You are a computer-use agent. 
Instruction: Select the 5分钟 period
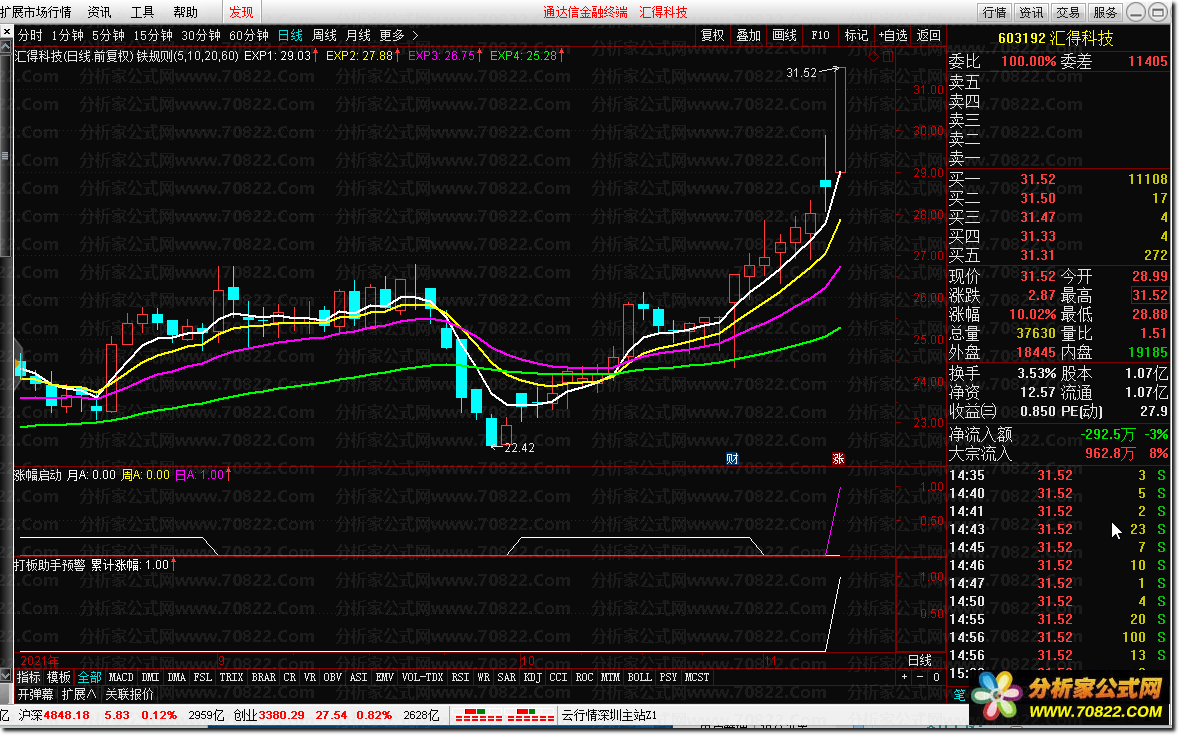(x=108, y=35)
